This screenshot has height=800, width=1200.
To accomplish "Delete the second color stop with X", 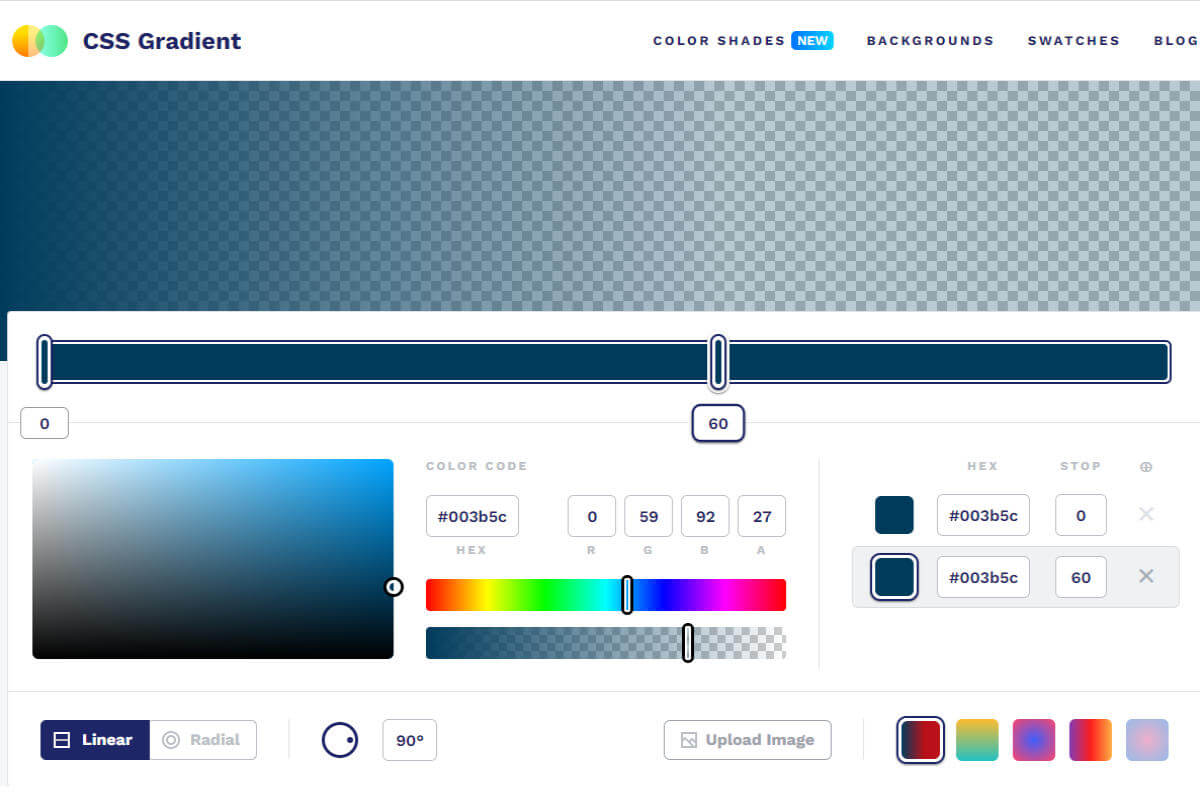I will tap(1146, 576).
